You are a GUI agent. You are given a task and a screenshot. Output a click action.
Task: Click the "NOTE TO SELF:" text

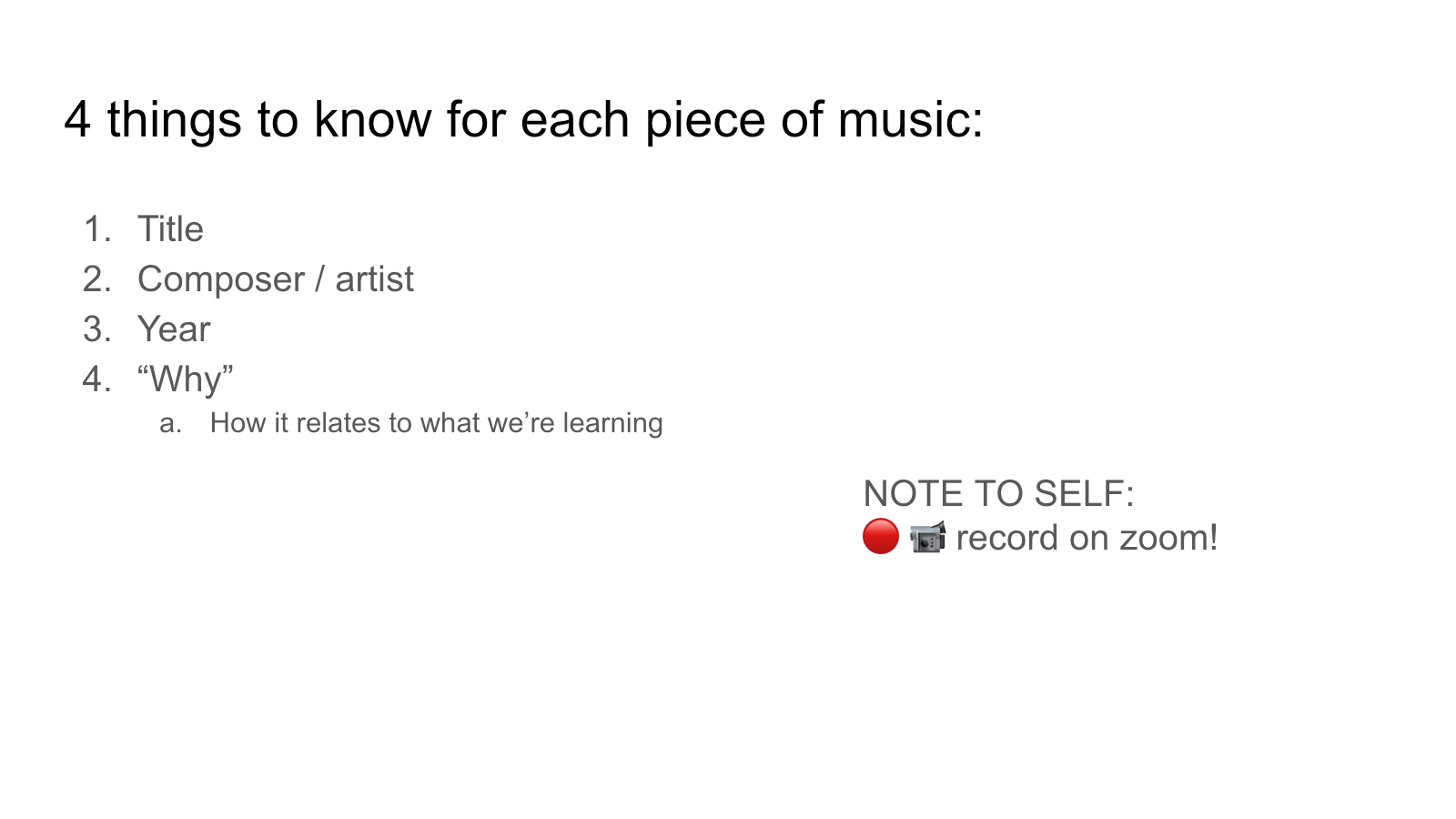(998, 493)
